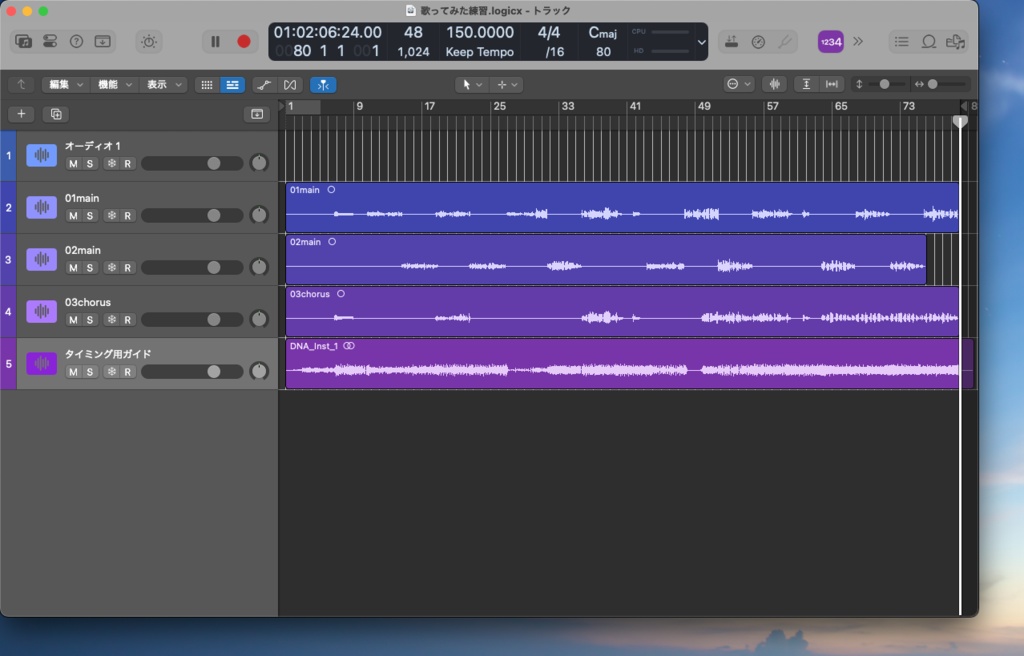The image size is (1024, 656).
Task: Switch to grid view button
Action: pyautogui.click(x=206, y=84)
